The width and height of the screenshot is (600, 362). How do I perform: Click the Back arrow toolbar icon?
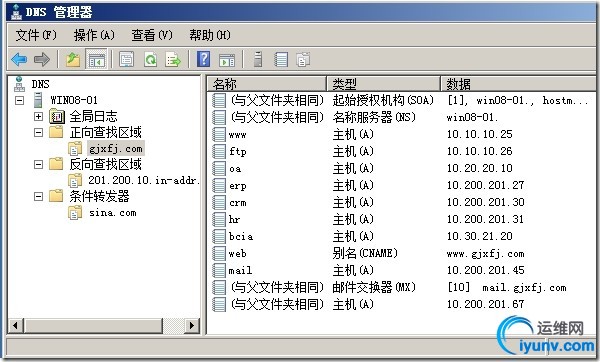19,59
